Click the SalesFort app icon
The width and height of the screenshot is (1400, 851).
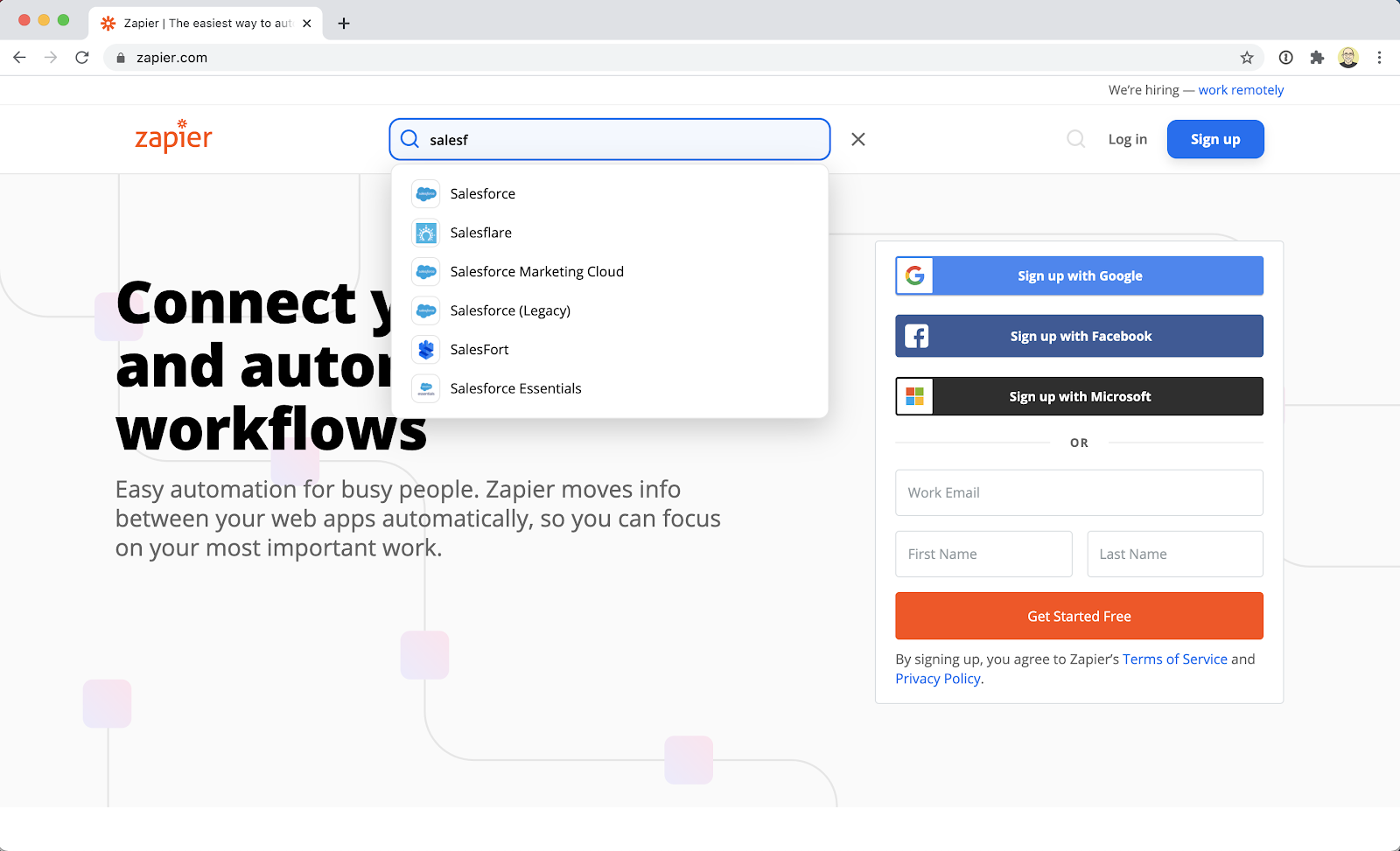pos(426,350)
